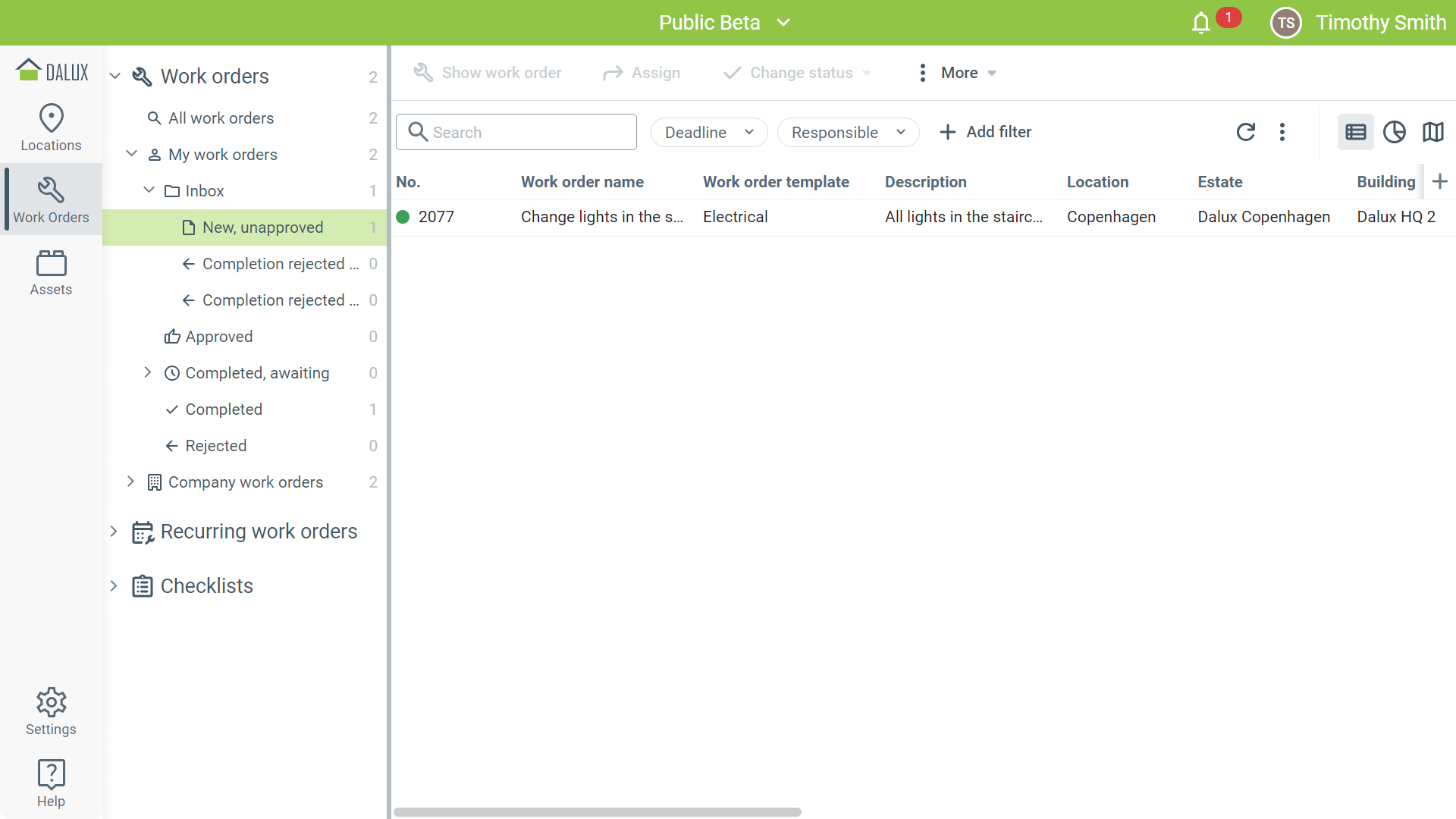Viewport: 1456px width, 819px height.
Task: Expand Company work orders tree node
Action: pos(130,482)
